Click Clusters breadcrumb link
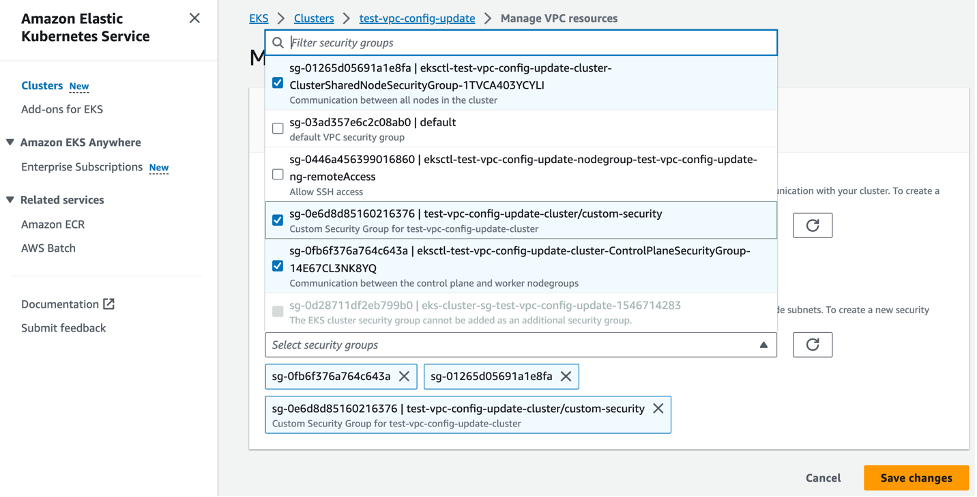Viewport: 977px width, 497px height. tap(314, 18)
